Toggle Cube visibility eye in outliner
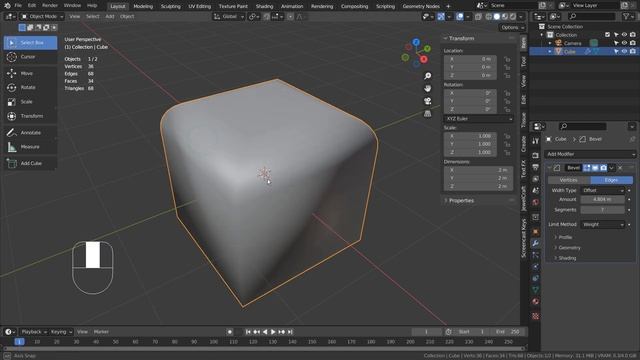 624,51
